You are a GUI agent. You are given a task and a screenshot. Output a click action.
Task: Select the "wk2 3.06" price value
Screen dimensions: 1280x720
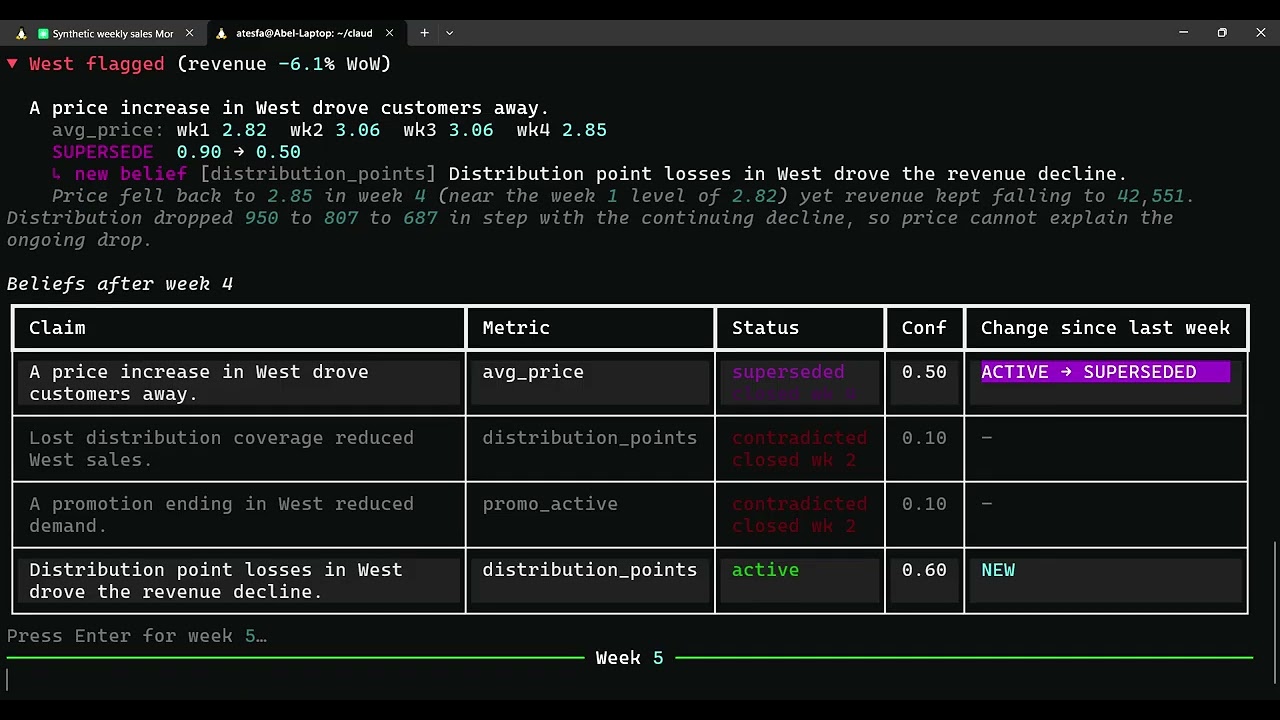(335, 130)
